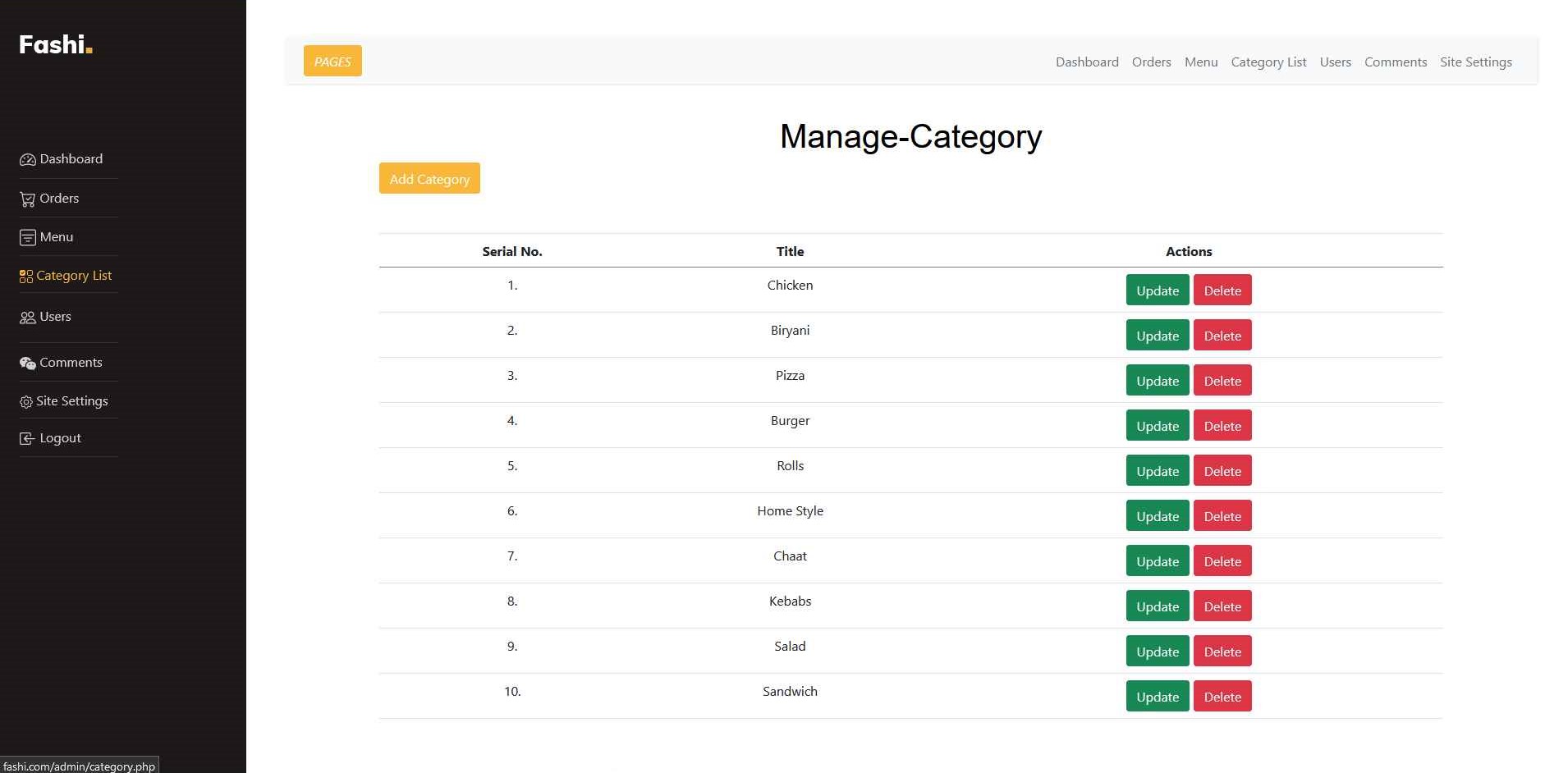The height and width of the screenshot is (773, 1568).
Task: Click the Dashboard gauge icon in sidebar
Action: 27,160
